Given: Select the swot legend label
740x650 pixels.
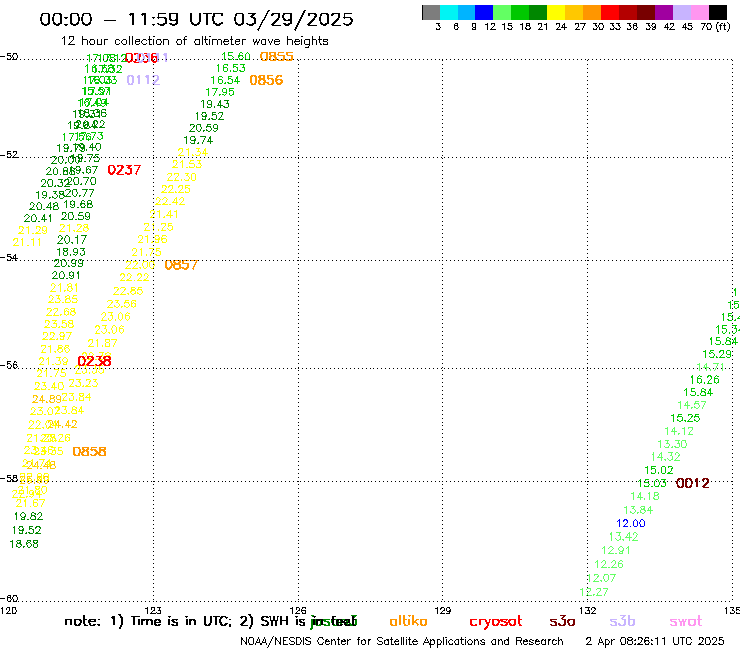Looking at the screenshot, I should click(x=686, y=622).
